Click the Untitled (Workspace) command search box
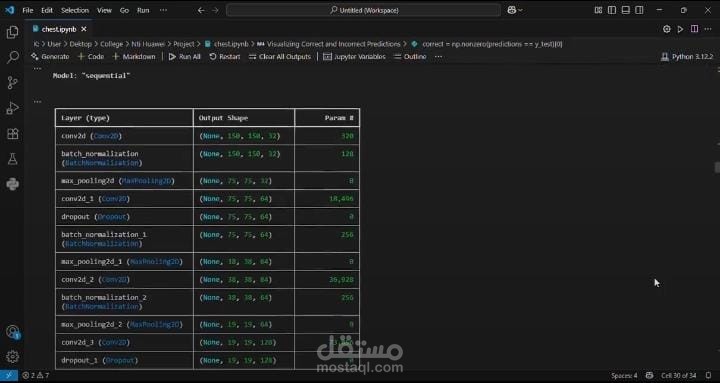720x383 pixels. click(363, 10)
